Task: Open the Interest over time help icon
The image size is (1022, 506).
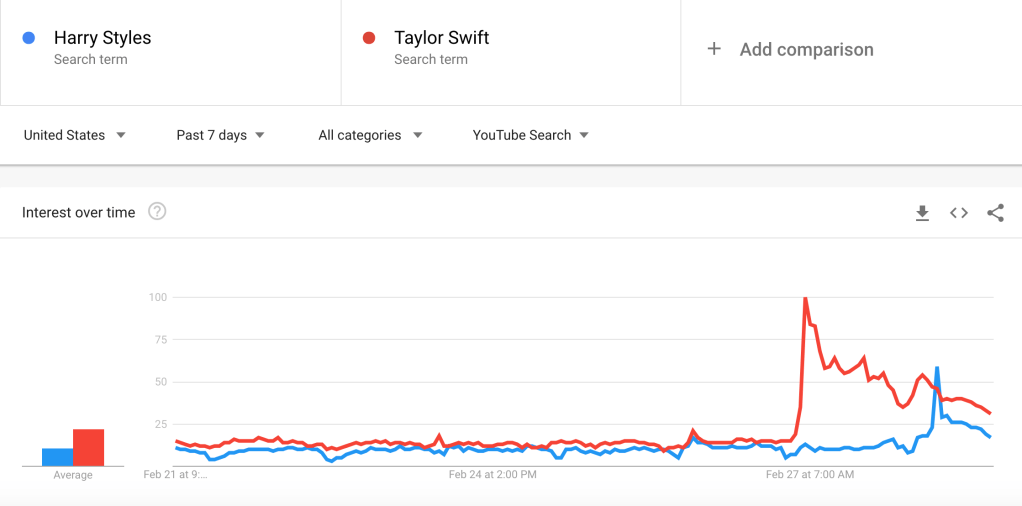Action: click(157, 211)
